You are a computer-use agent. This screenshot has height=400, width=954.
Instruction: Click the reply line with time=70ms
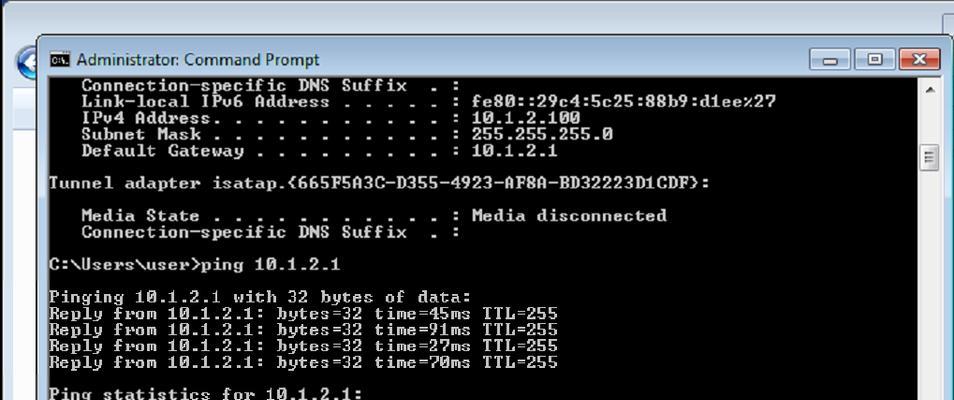pyautogui.click(x=303, y=363)
